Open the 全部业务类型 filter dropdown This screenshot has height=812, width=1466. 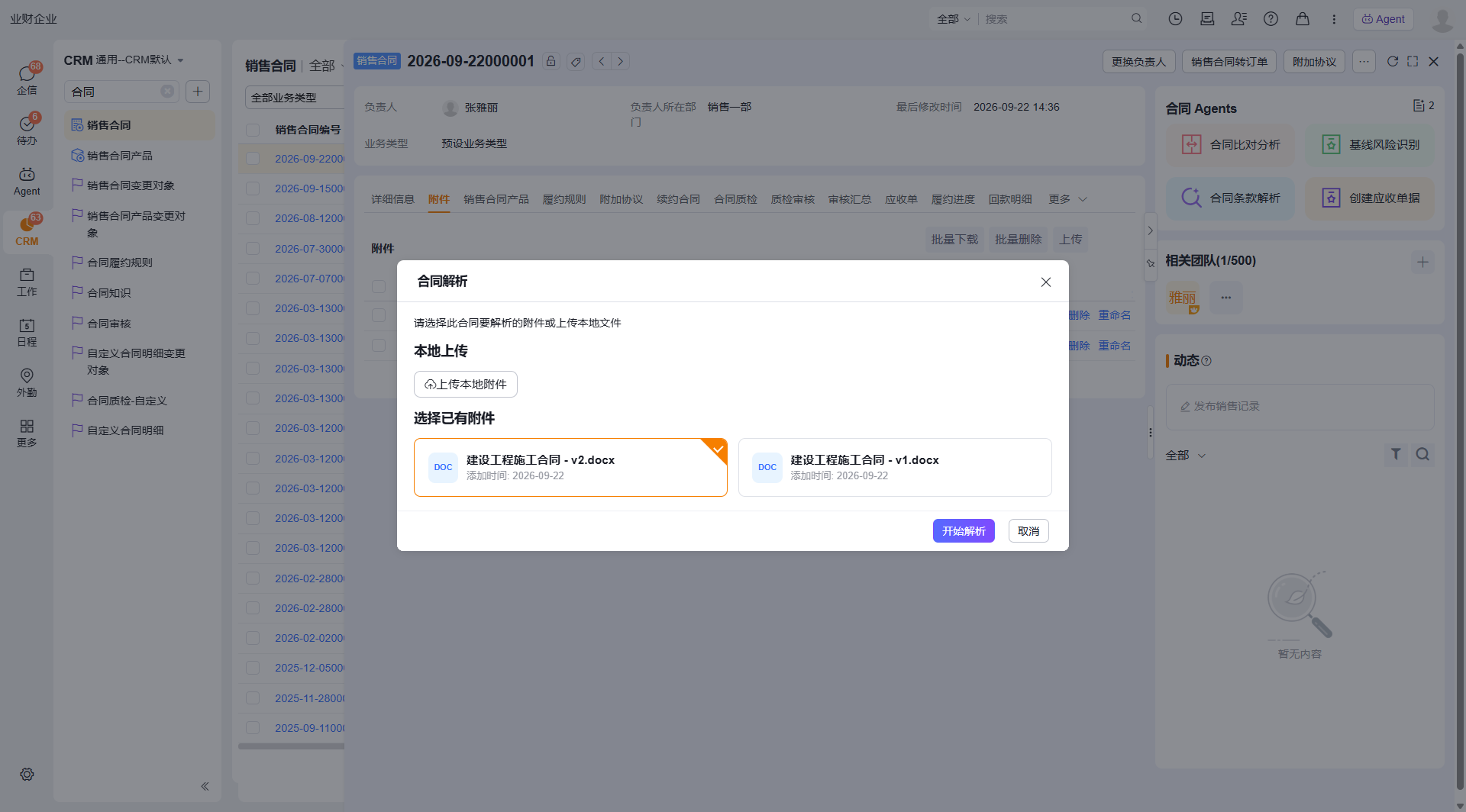[295, 98]
